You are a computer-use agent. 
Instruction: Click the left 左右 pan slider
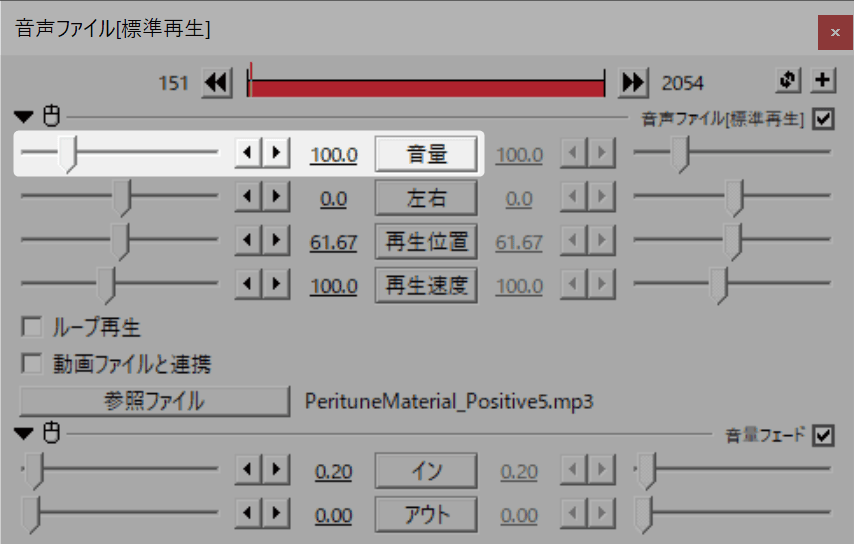pos(119,197)
